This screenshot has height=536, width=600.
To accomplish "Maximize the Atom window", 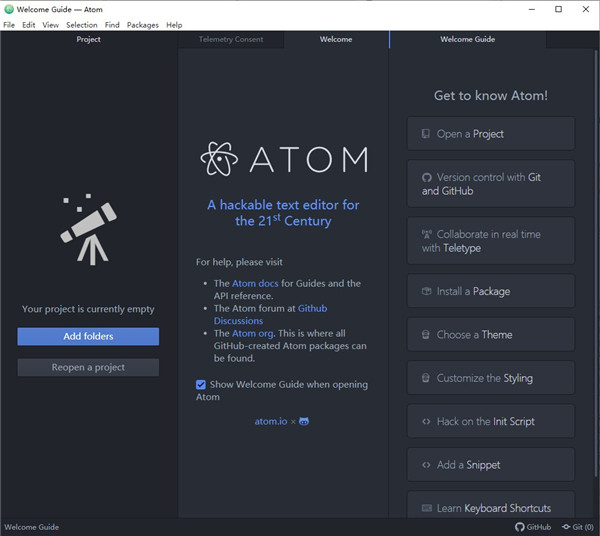I will [x=558, y=9].
